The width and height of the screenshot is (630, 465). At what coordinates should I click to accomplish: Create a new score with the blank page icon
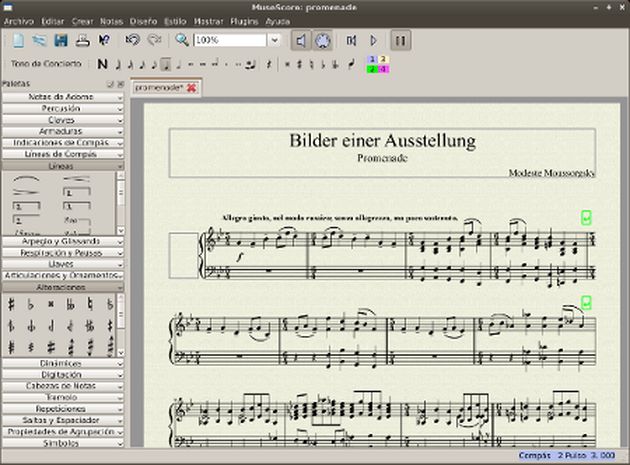[18, 40]
